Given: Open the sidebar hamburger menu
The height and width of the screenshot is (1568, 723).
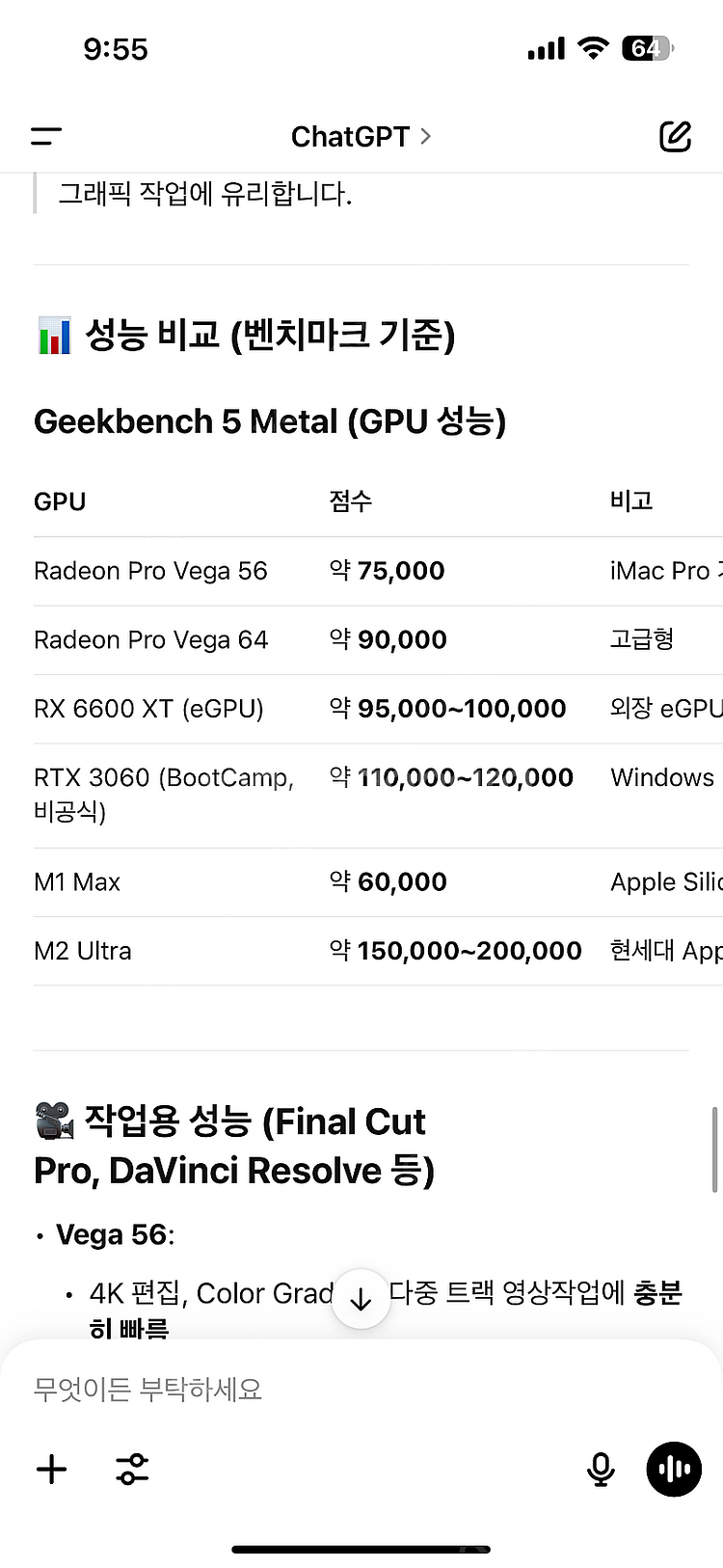Looking at the screenshot, I should click(x=46, y=137).
